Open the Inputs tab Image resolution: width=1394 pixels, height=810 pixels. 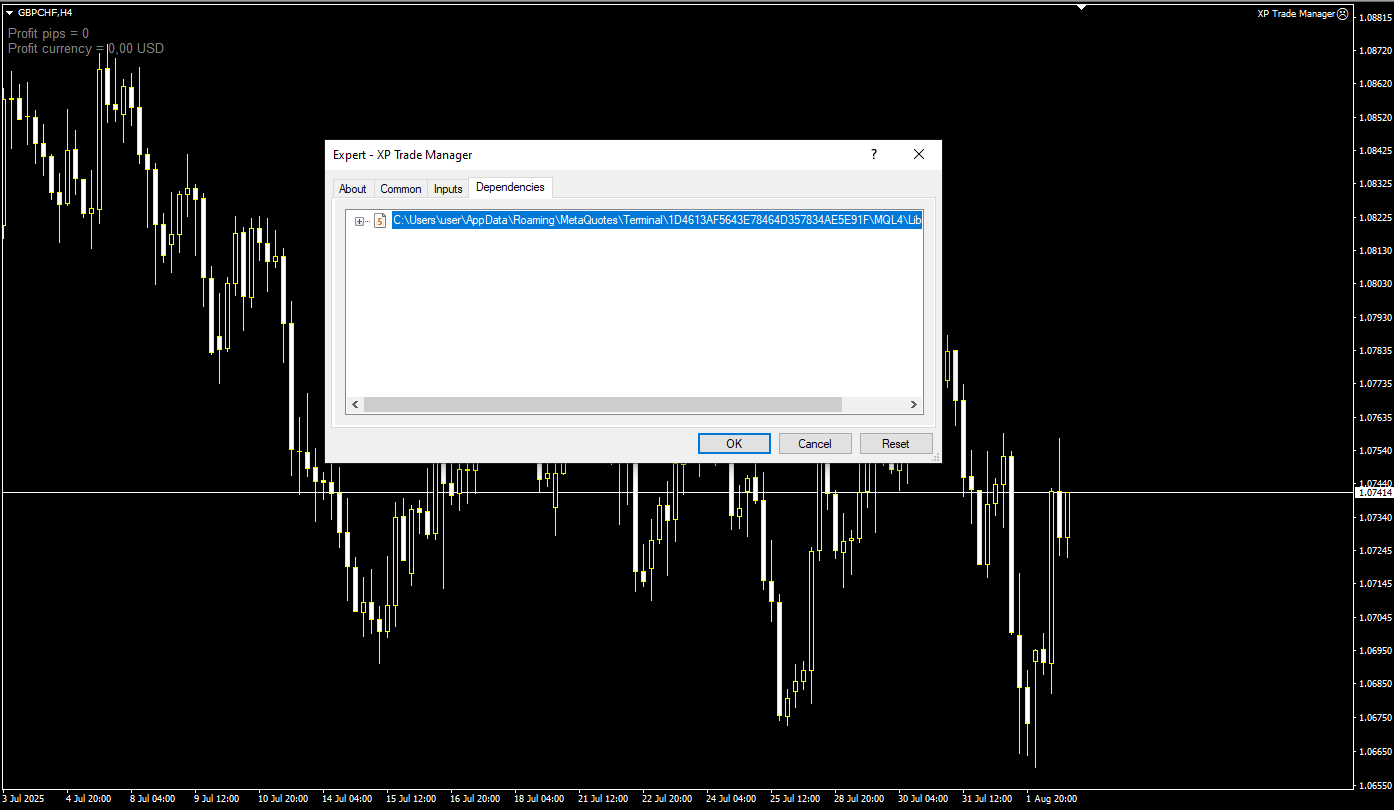(448, 188)
